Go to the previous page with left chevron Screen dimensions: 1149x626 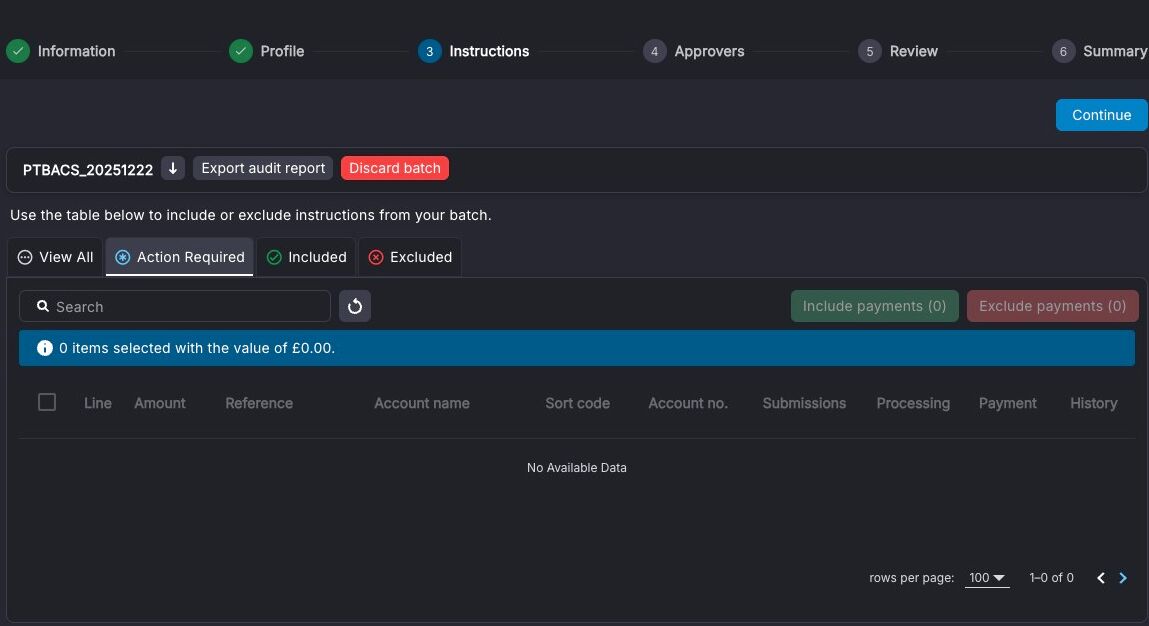pos(1101,578)
